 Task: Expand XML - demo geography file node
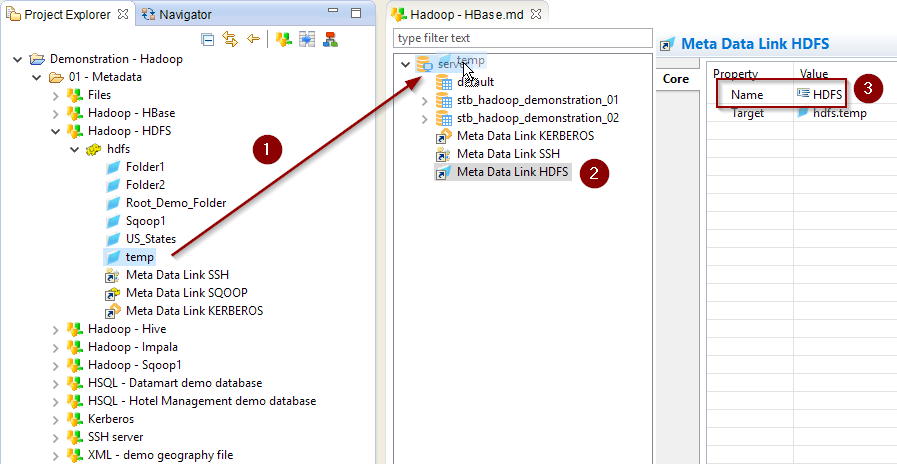tap(55, 455)
